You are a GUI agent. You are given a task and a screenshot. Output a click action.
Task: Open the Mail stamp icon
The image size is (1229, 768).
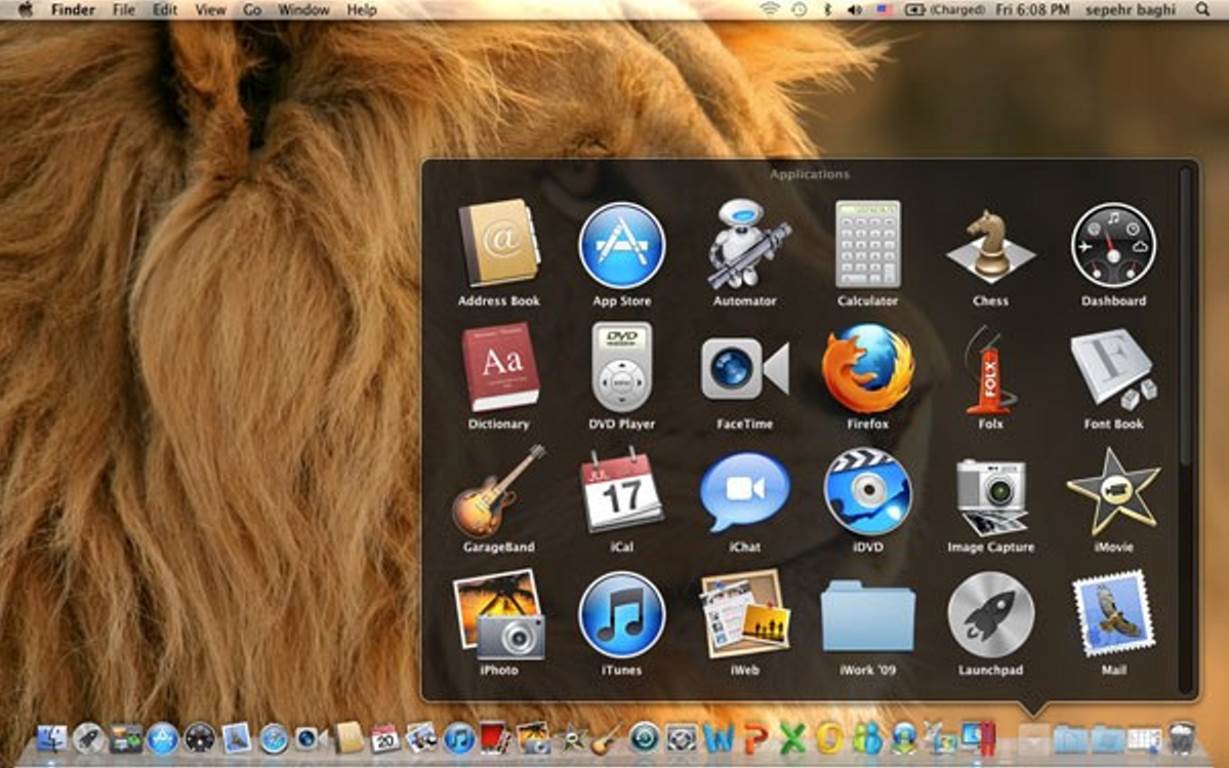(x=1113, y=615)
